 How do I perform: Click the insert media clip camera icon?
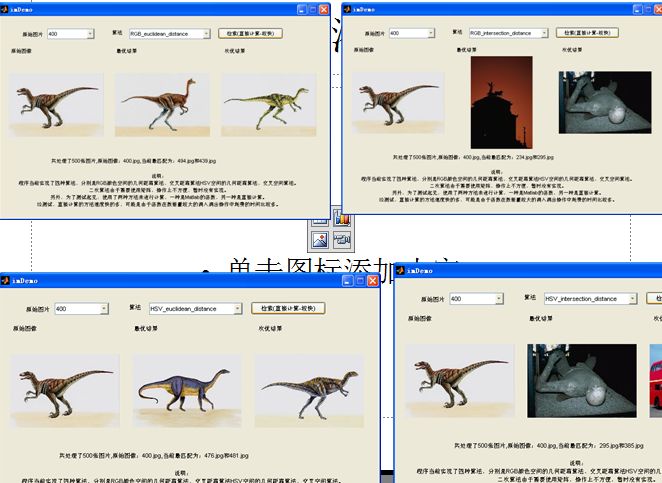pyautogui.click(x=342, y=240)
